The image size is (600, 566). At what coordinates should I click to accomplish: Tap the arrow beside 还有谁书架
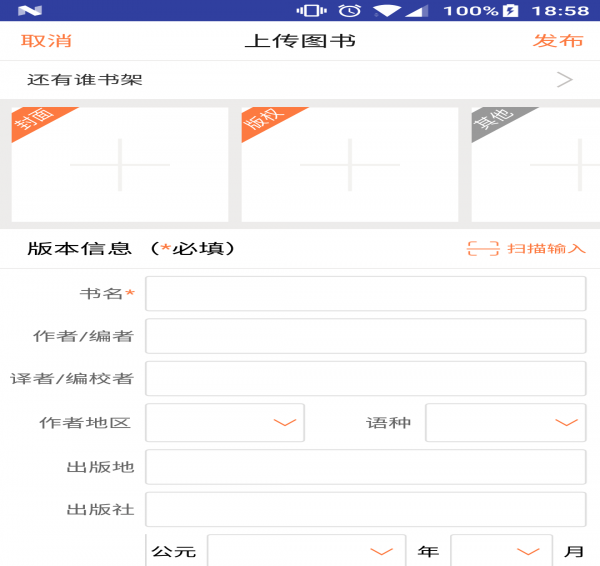(564, 80)
